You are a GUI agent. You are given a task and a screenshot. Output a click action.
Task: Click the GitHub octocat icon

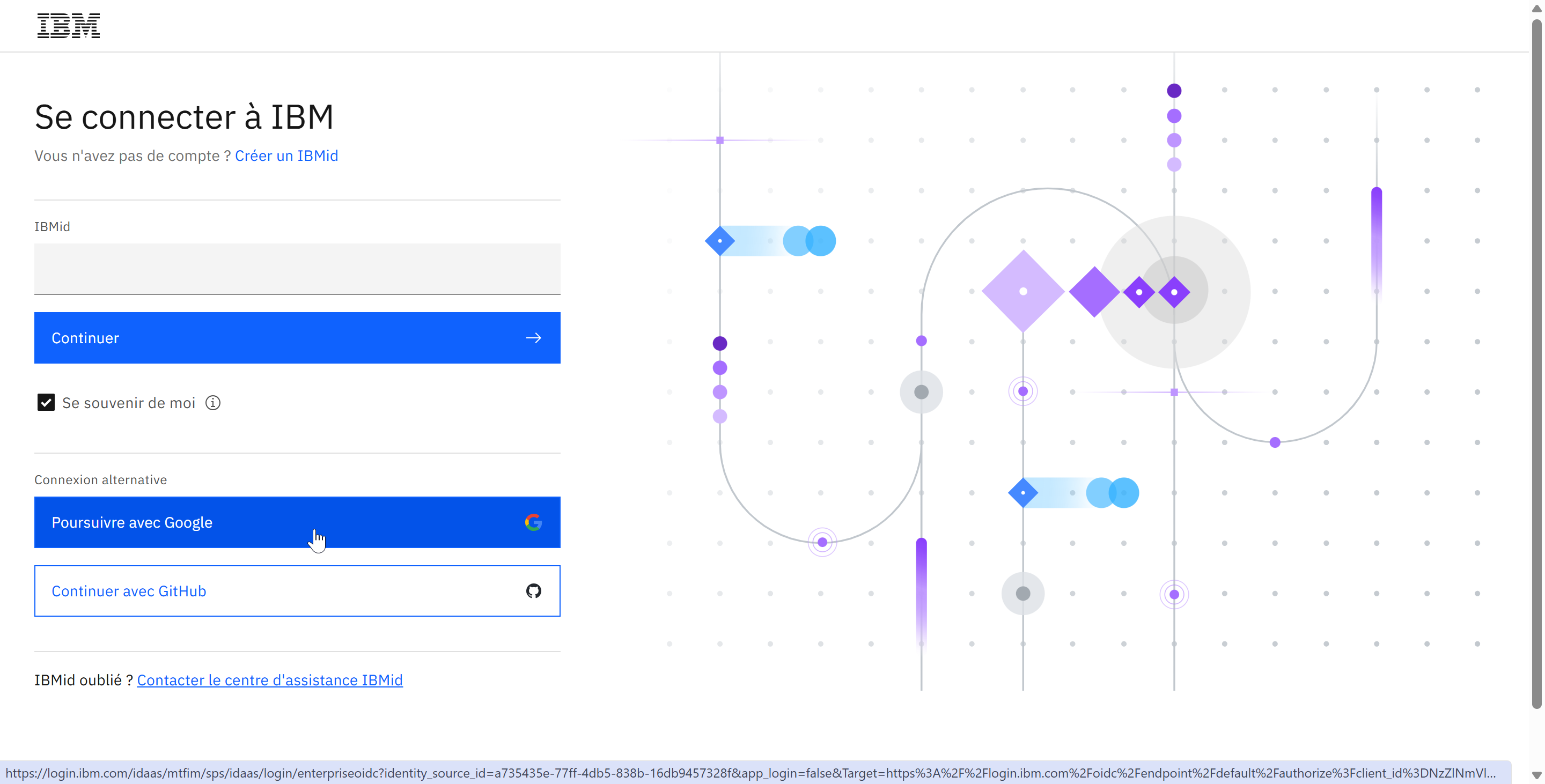tap(533, 591)
